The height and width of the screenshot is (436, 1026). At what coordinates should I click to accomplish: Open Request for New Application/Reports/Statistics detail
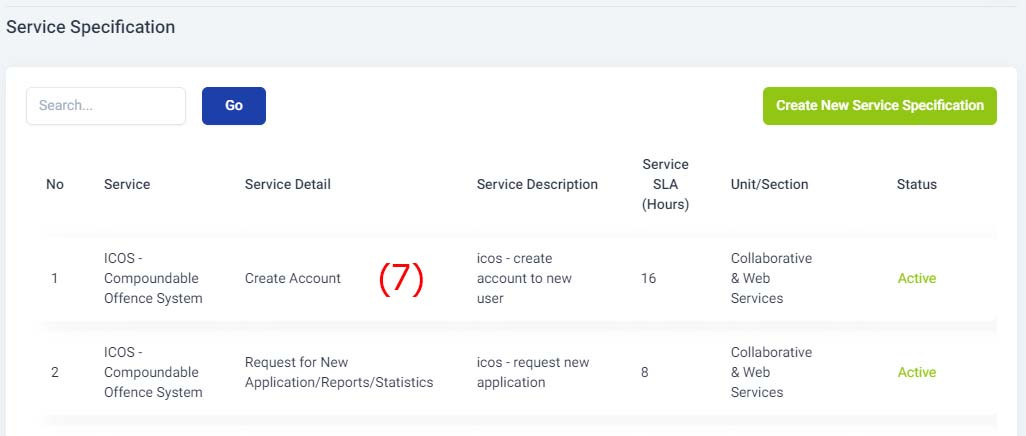pyautogui.click(x=339, y=372)
